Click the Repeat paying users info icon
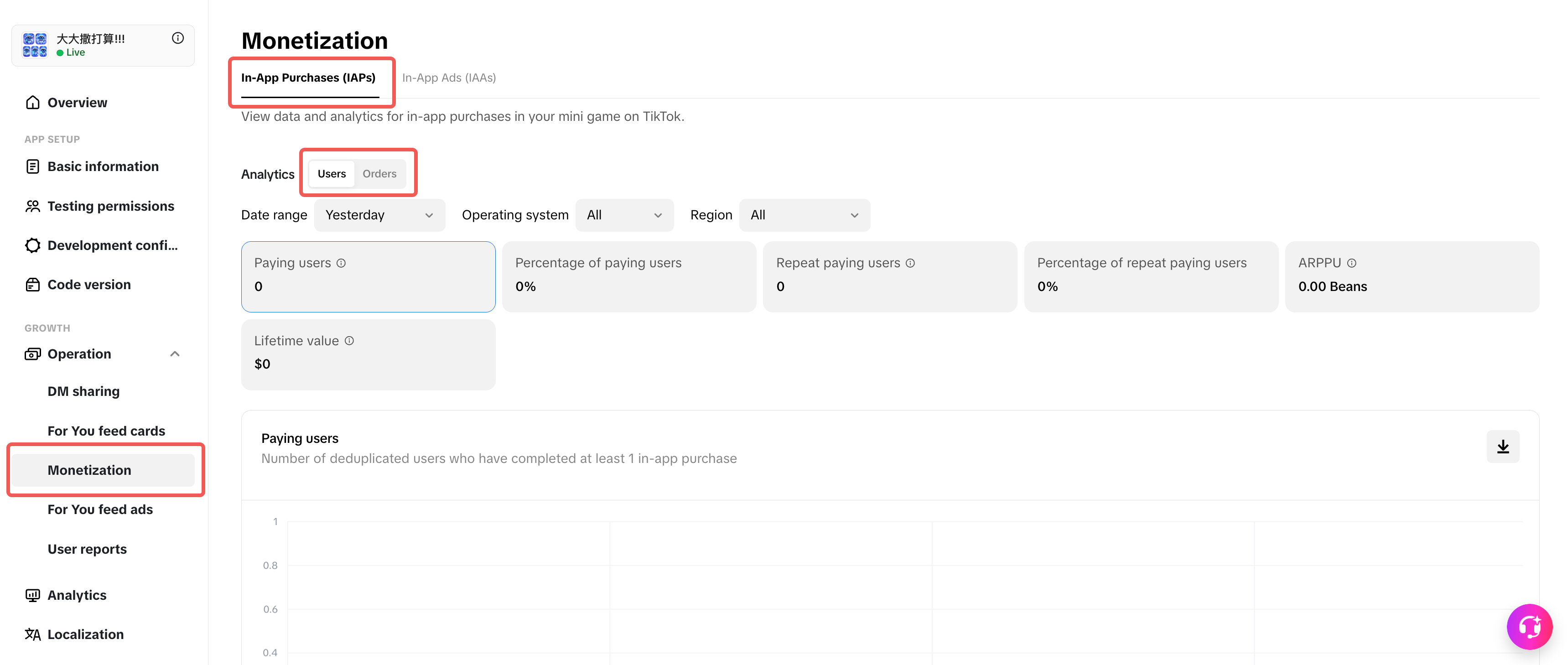 coord(910,263)
